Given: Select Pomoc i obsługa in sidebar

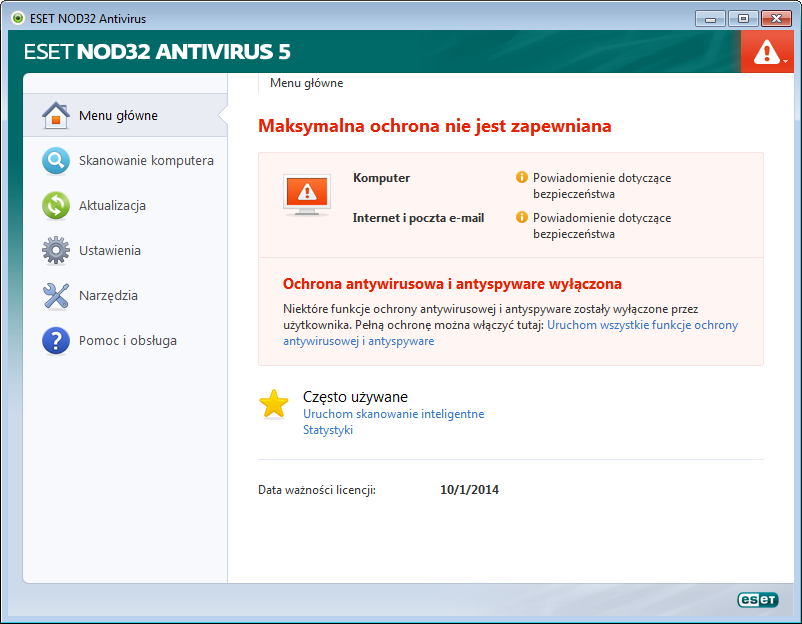Looking at the screenshot, I should point(125,341).
